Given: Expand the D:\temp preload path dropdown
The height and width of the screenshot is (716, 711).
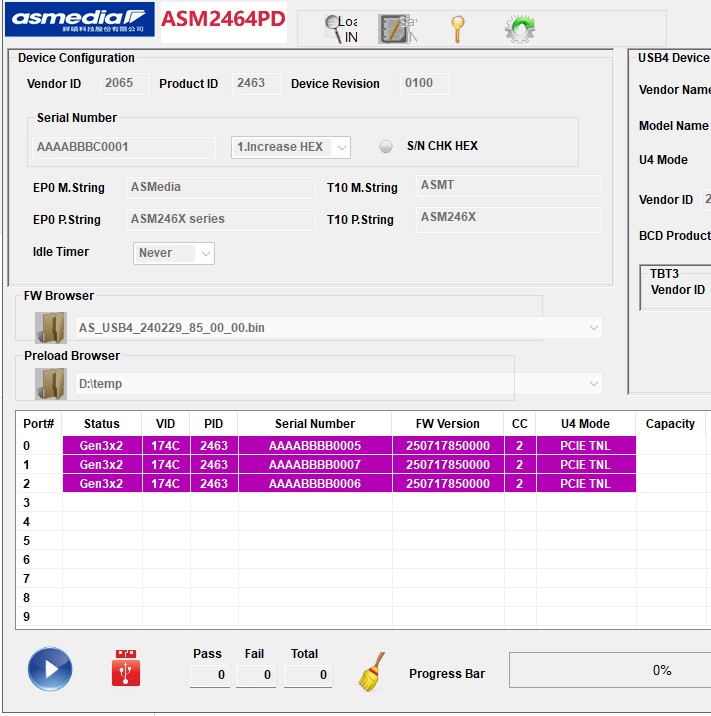Looking at the screenshot, I should point(595,384).
